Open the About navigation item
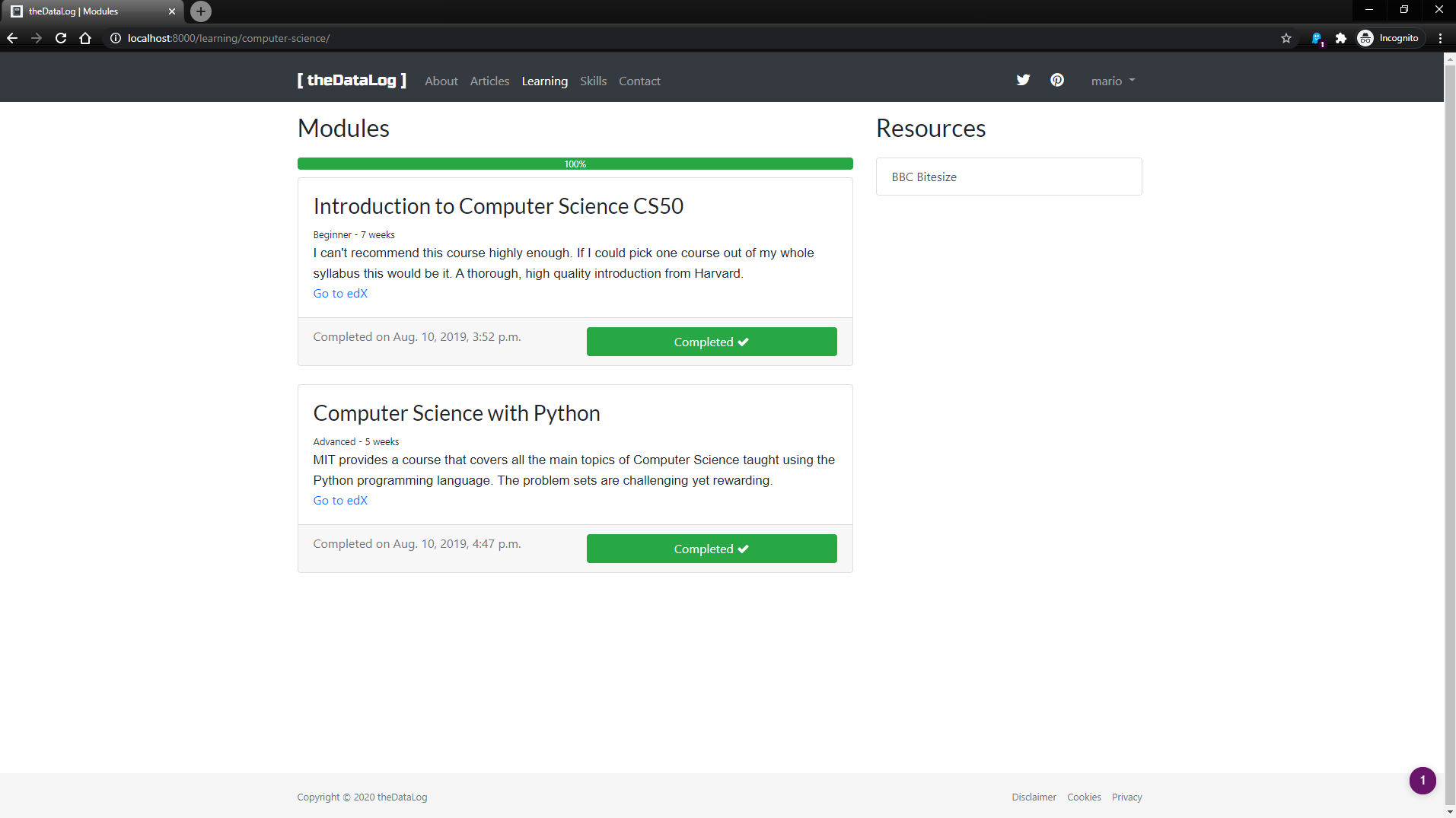Image resolution: width=1456 pixels, height=818 pixels. click(x=441, y=81)
